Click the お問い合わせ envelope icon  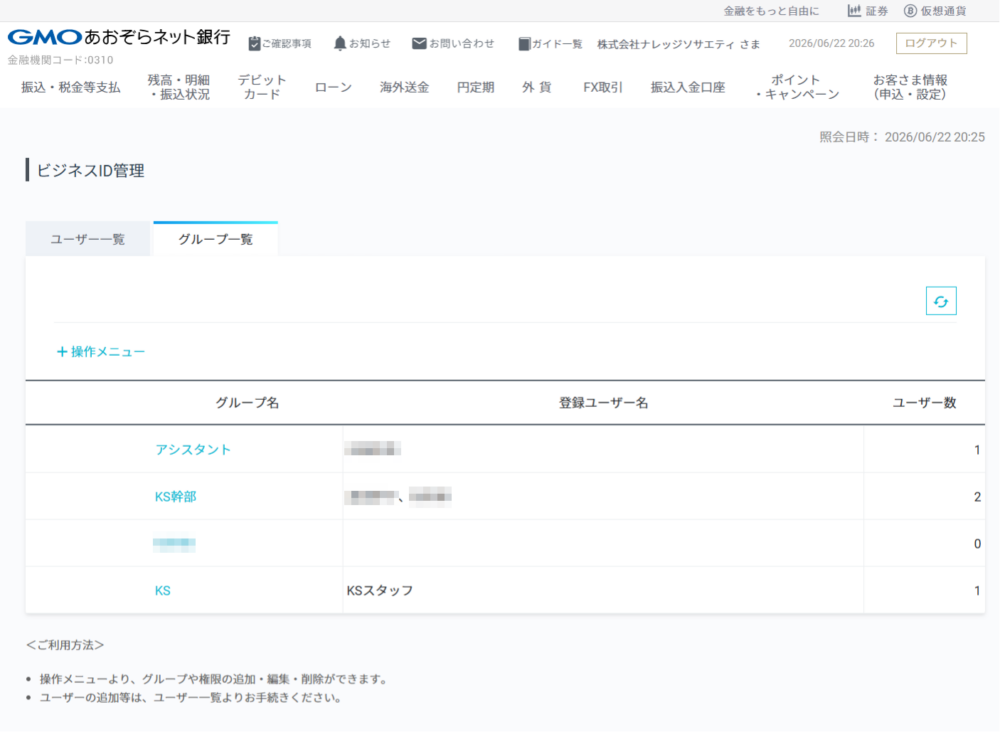point(419,43)
